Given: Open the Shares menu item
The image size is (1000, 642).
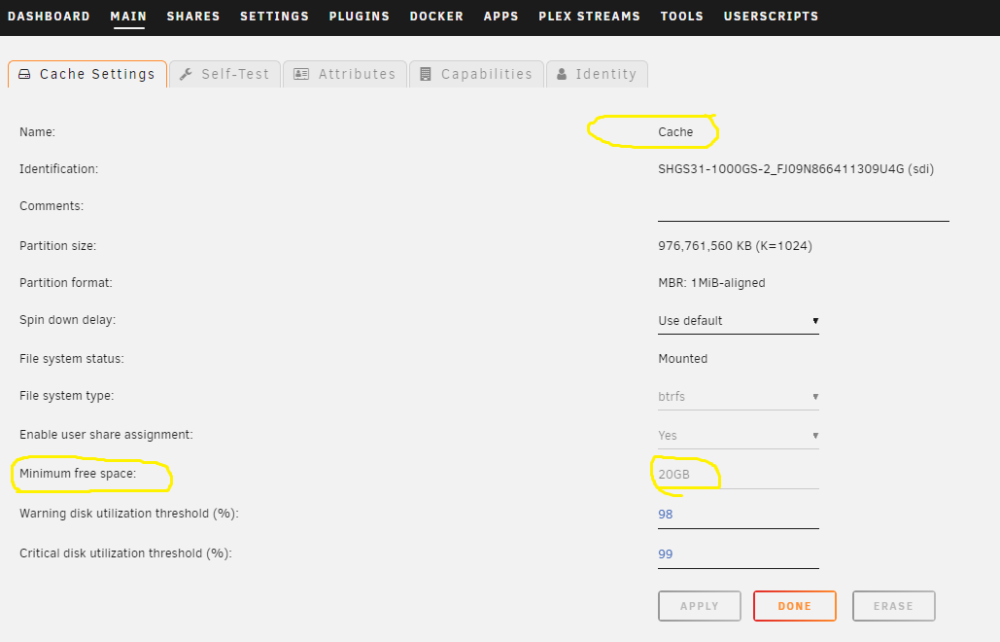Looking at the screenshot, I should (193, 16).
